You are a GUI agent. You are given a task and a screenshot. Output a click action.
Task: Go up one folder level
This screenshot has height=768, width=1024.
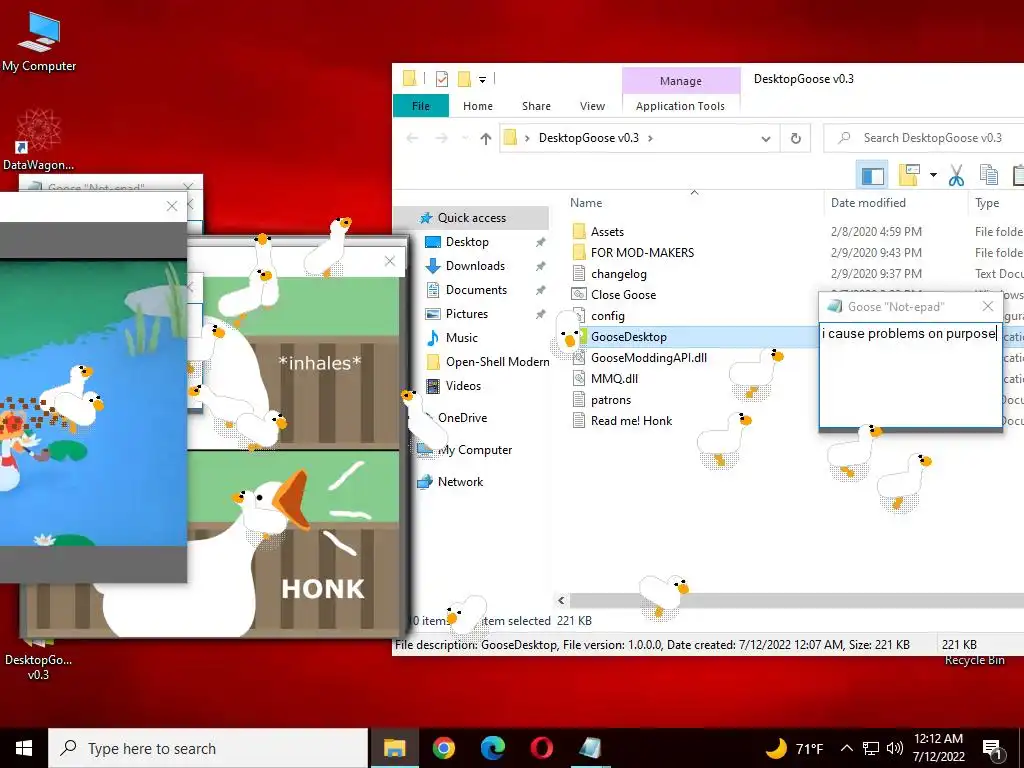[485, 138]
